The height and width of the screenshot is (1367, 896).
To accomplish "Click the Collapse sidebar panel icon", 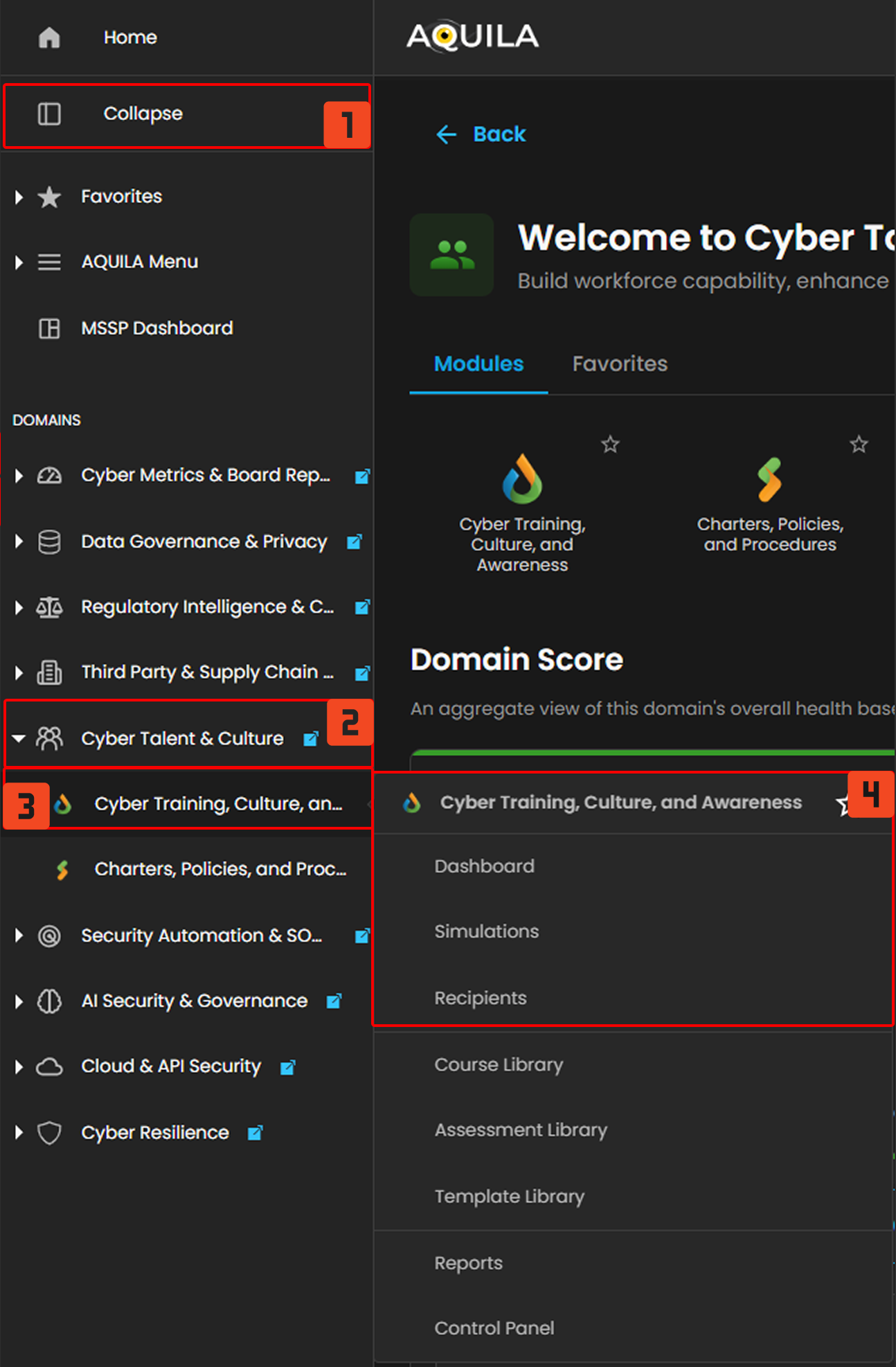I will pyautogui.click(x=49, y=114).
